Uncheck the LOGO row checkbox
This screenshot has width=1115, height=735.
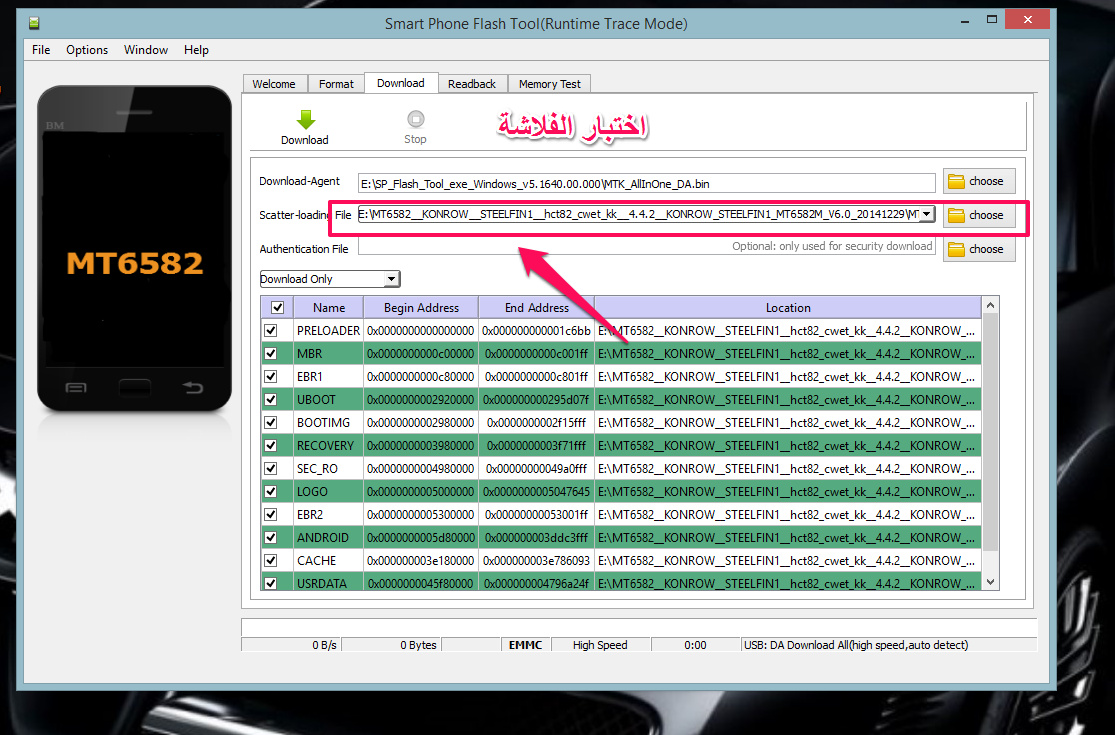coord(271,491)
